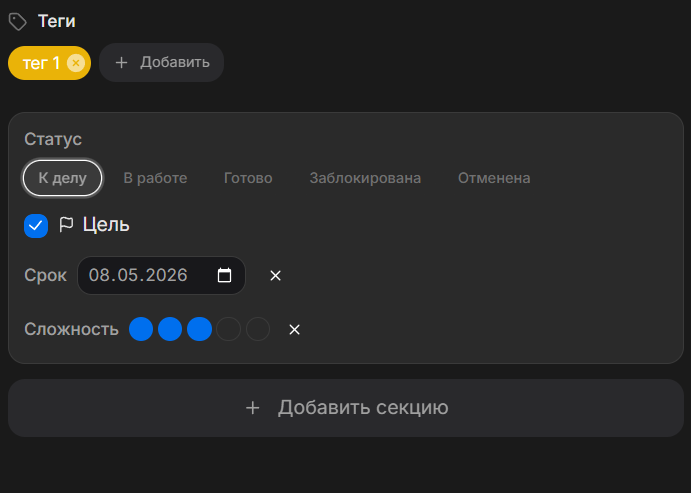Remove тег 1 via its x icon
Screen dimensions: 691x493
[x=76, y=63]
